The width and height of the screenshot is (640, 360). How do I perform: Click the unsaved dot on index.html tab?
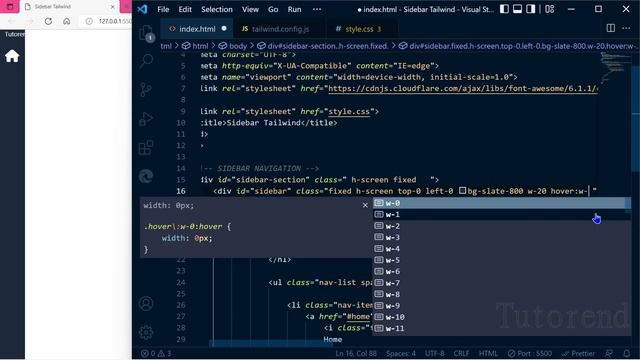tap(224, 29)
